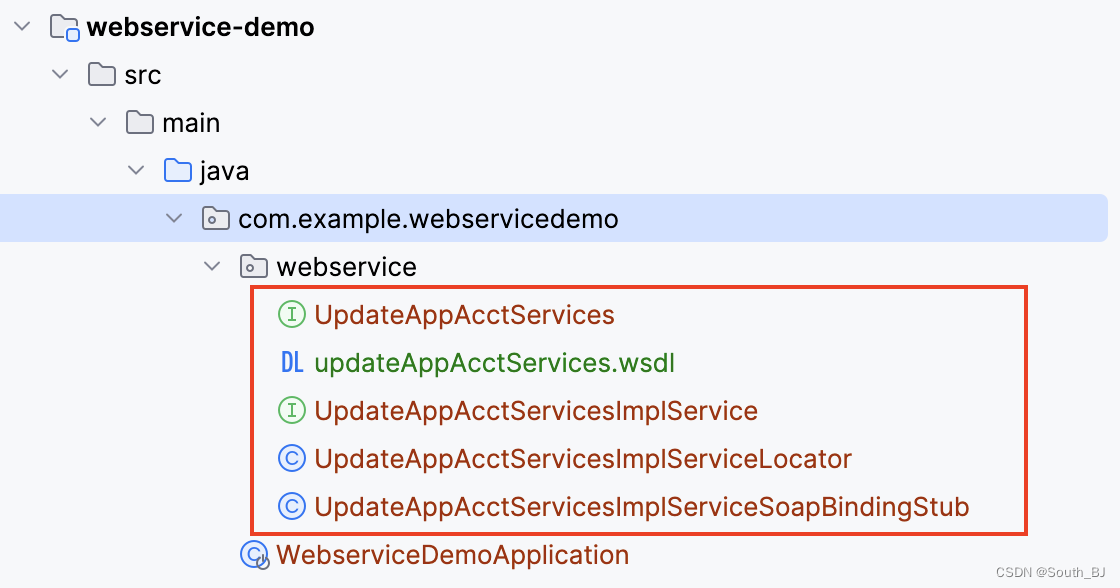Image resolution: width=1120 pixels, height=588 pixels.
Task: Select the java folder label
Action: point(224,171)
